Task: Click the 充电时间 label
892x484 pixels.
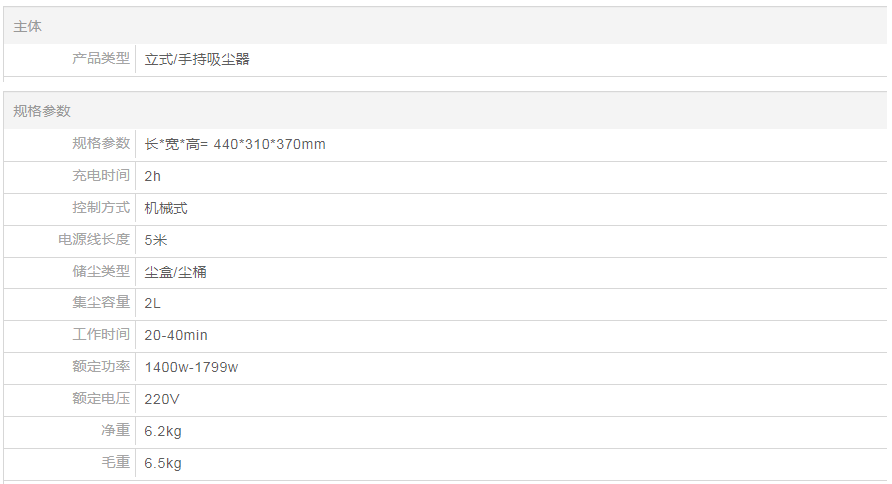Action: coord(101,176)
